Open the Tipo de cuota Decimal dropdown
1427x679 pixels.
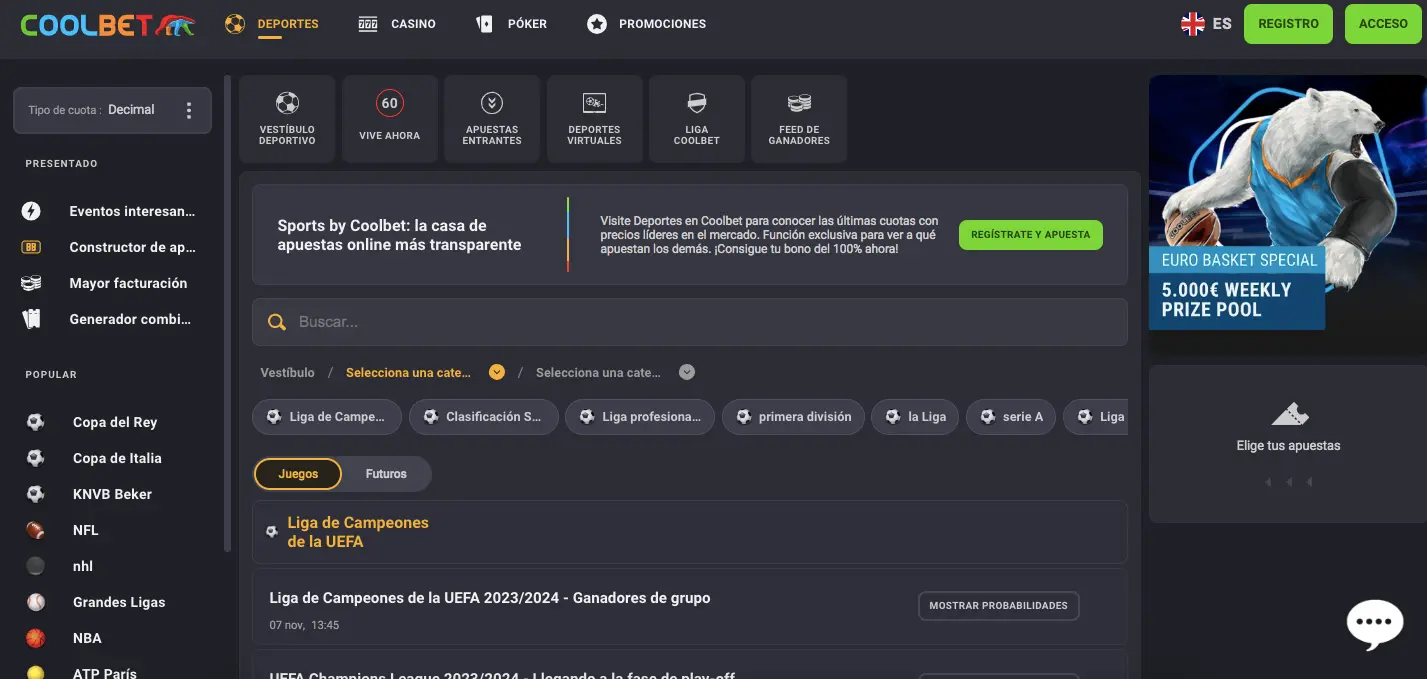(x=112, y=110)
